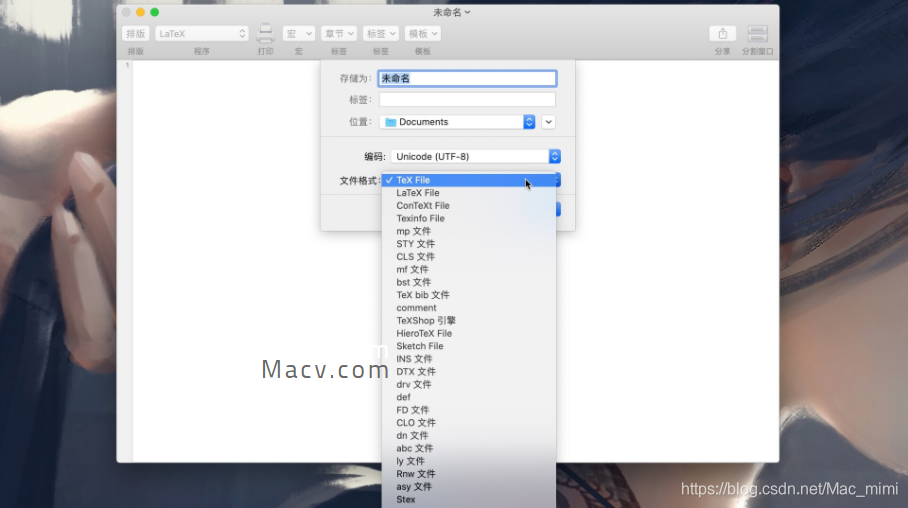908x508 pixels.
Task: Choose asy 文件 format
Action: tap(469, 486)
